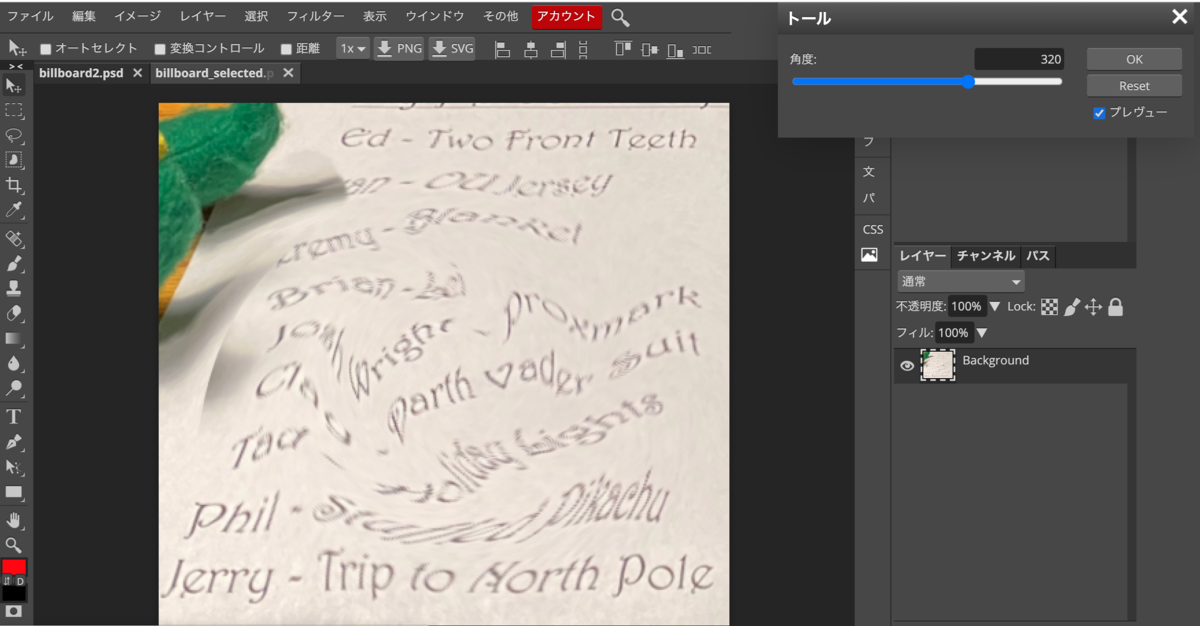1200x626 pixels.
Task: Open the イメージ menu
Action: (x=137, y=17)
